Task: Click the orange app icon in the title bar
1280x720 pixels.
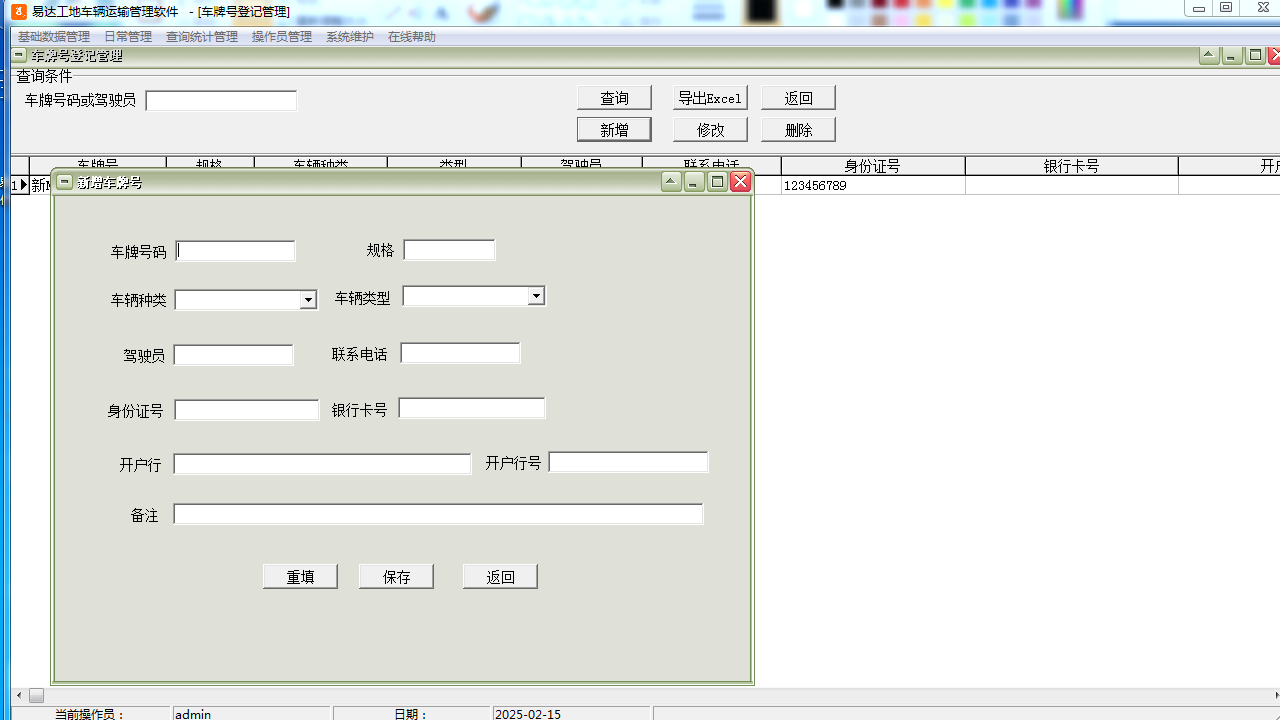Action: (19, 11)
